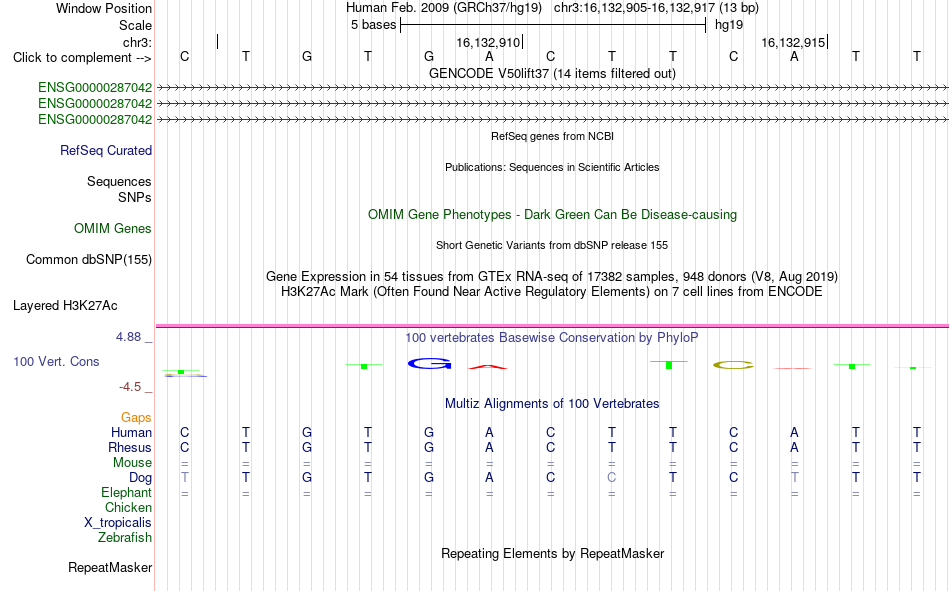Image resolution: width=950 pixels, height=591 pixels.
Task: Click 'Basewise Conservation by PhyloP' title
Action: click(x=552, y=338)
